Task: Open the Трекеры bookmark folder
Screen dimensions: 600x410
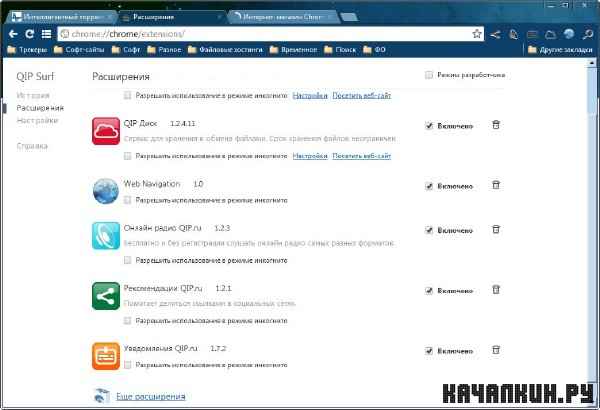Action: pos(27,50)
